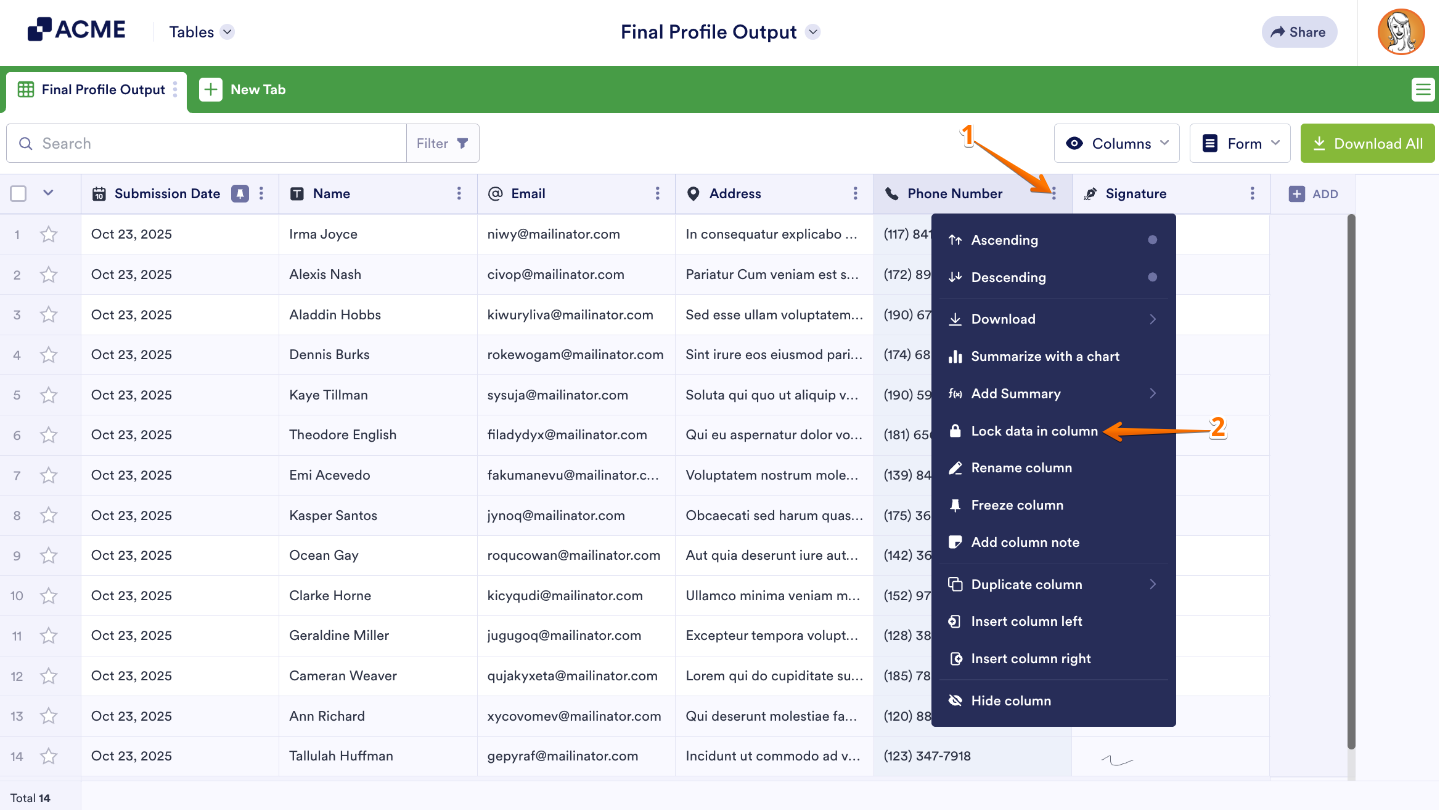This screenshot has width=1439, height=810.
Task: Open Phone Number column three-dot menu
Action: click(1054, 194)
